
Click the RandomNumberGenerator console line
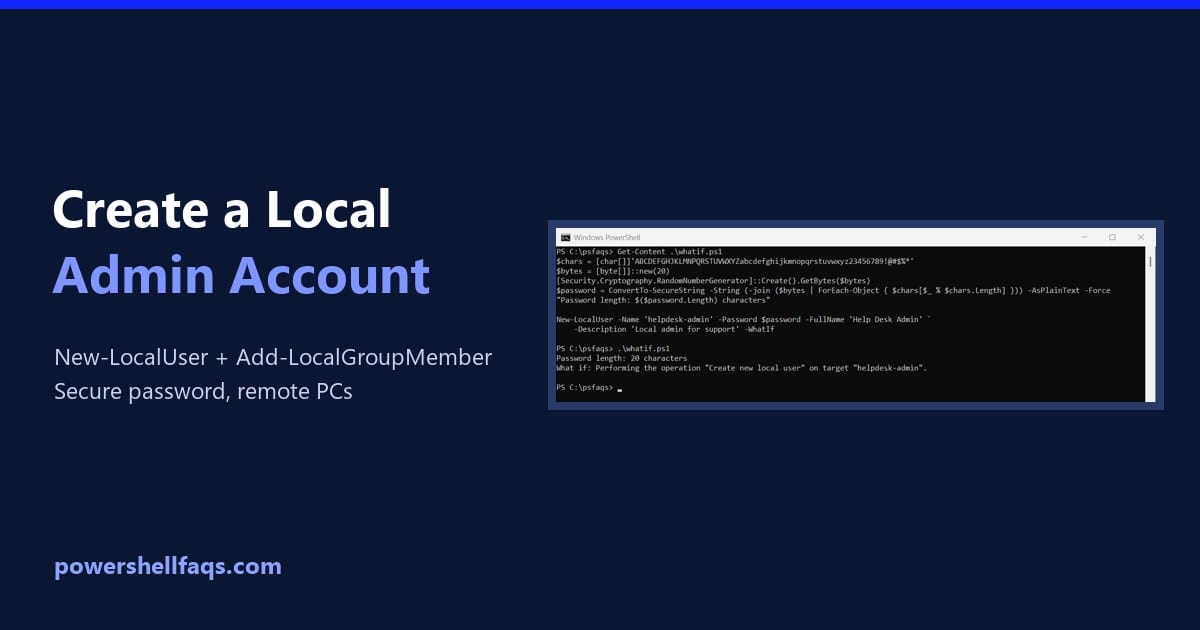(713, 280)
